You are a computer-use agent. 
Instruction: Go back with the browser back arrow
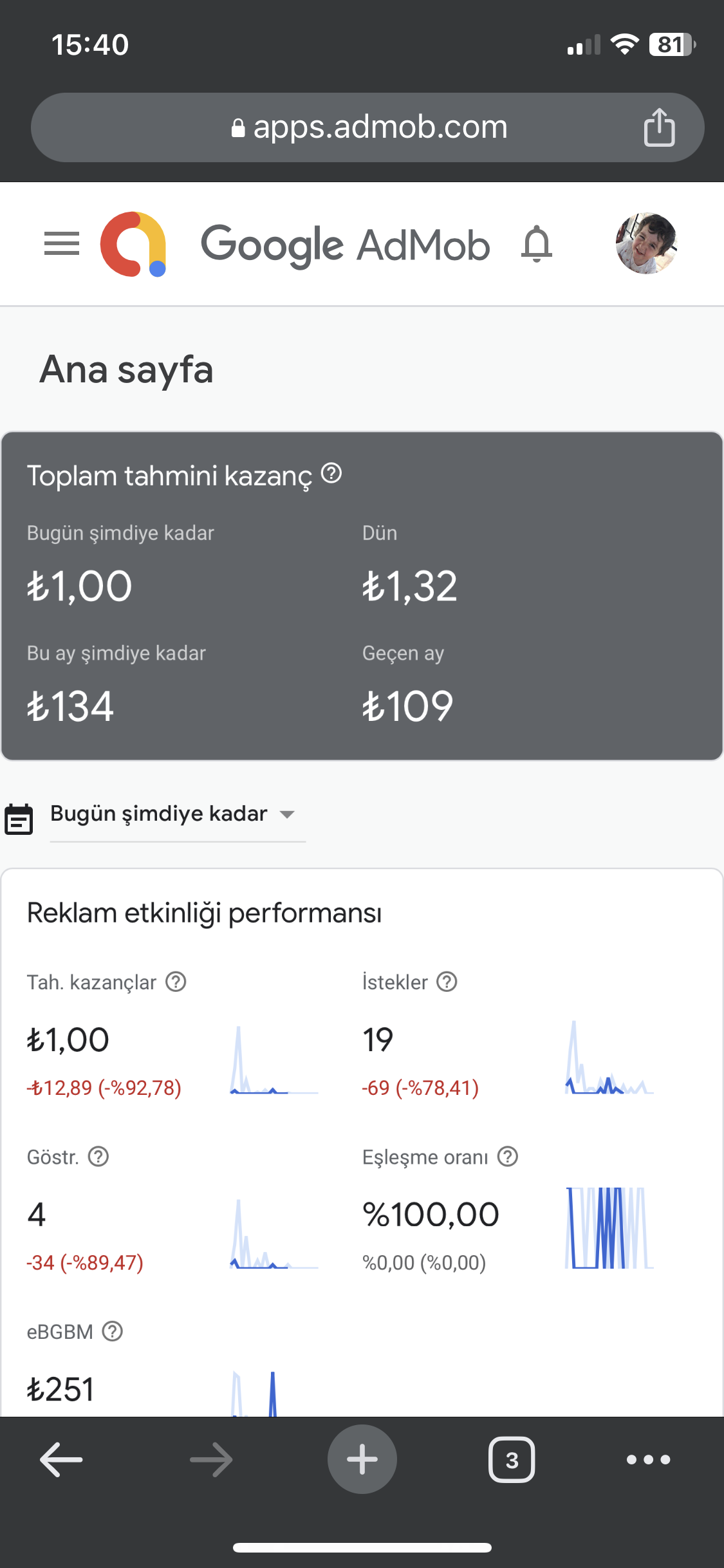(x=61, y=1459)
